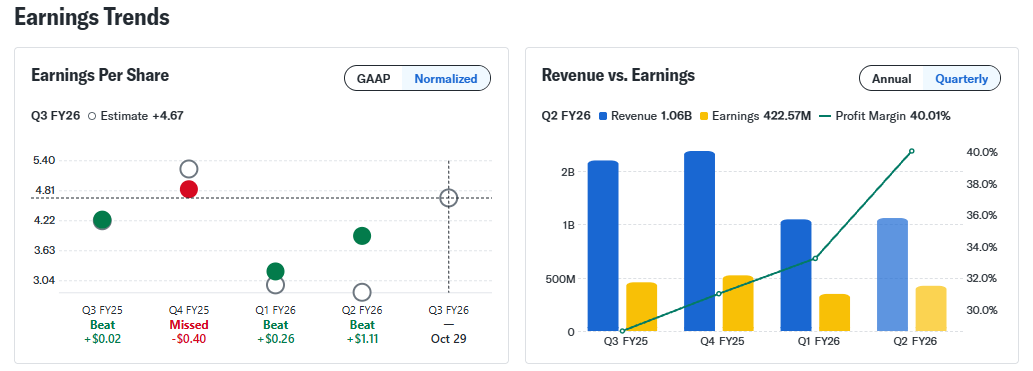
Task: Click the Estimate '+4.67' value
Action: click(167, 116)
